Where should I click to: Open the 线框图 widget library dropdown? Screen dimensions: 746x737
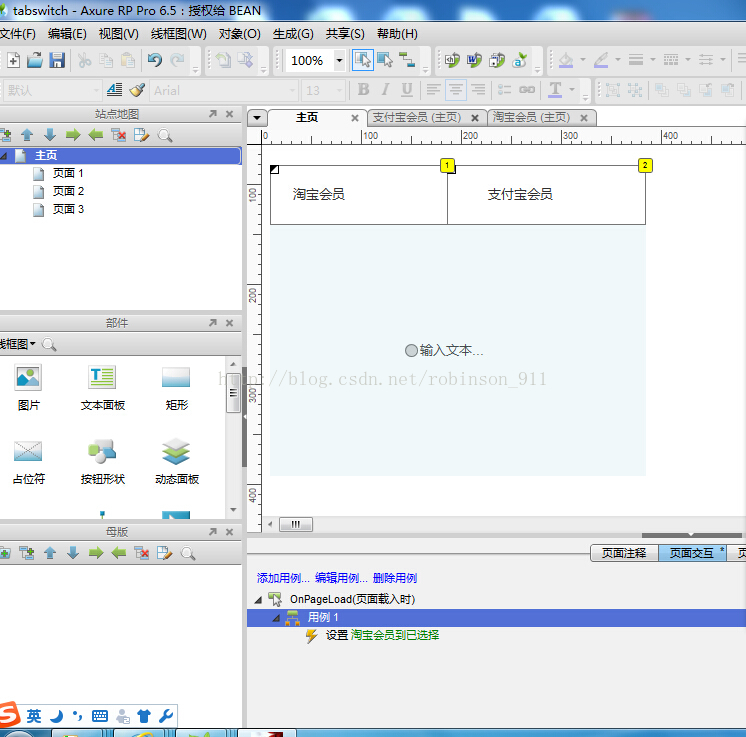[x=17, y=344]
